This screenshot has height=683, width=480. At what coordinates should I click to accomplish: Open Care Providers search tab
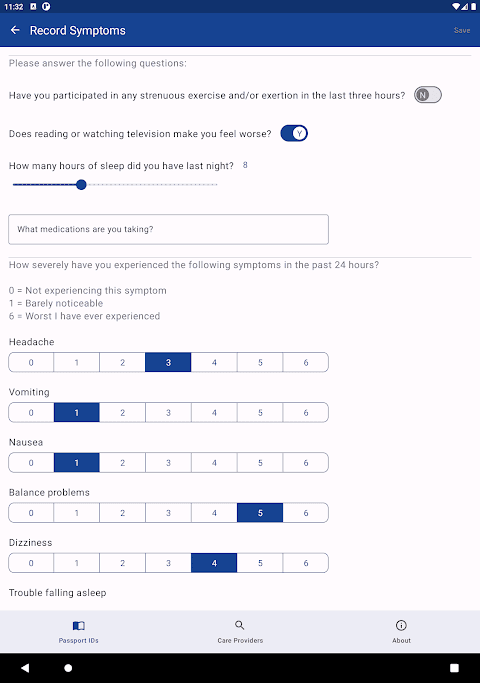[240, 632]
